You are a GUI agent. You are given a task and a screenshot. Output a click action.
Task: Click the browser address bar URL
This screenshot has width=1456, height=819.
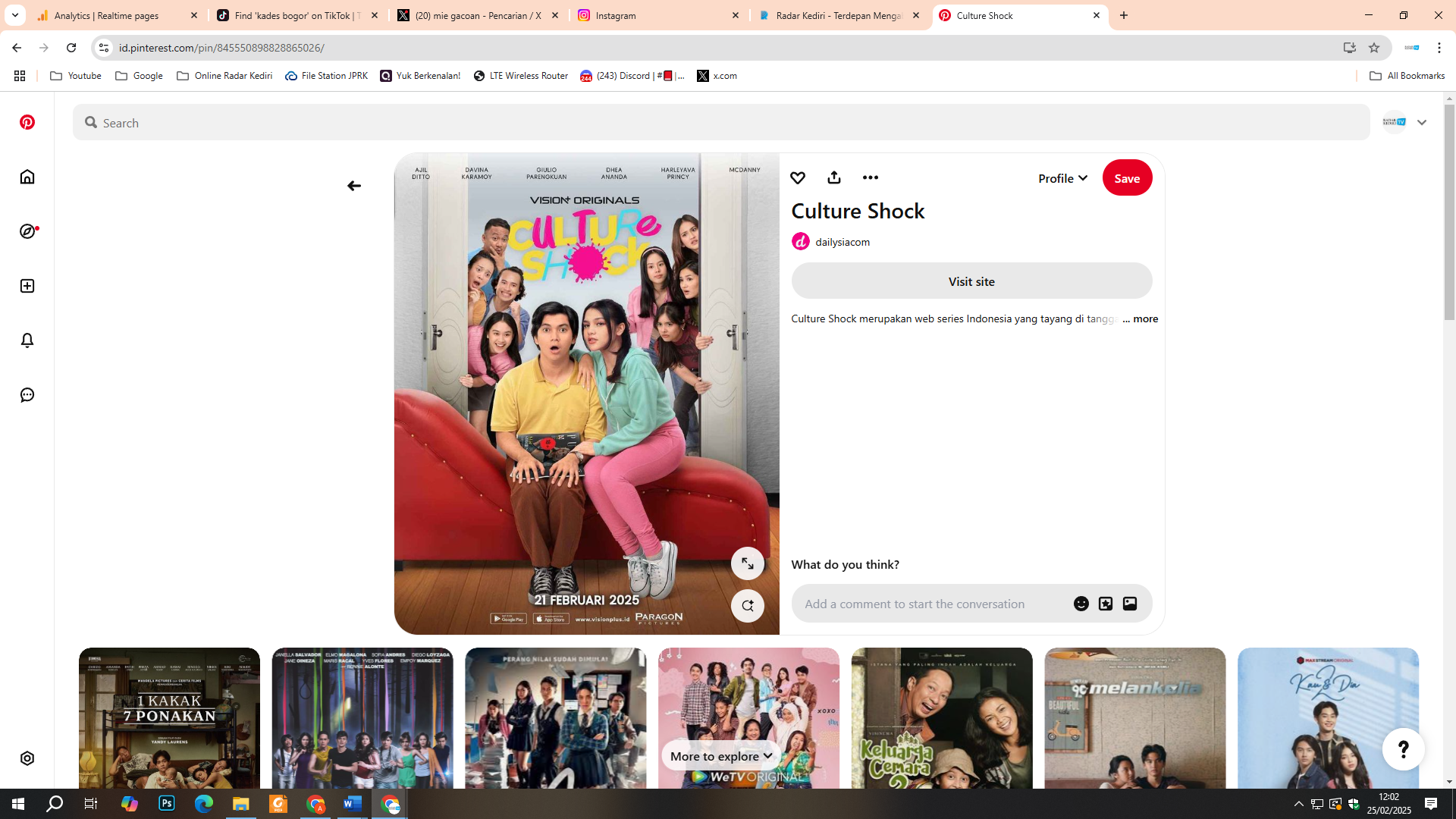tap(221, 48)
